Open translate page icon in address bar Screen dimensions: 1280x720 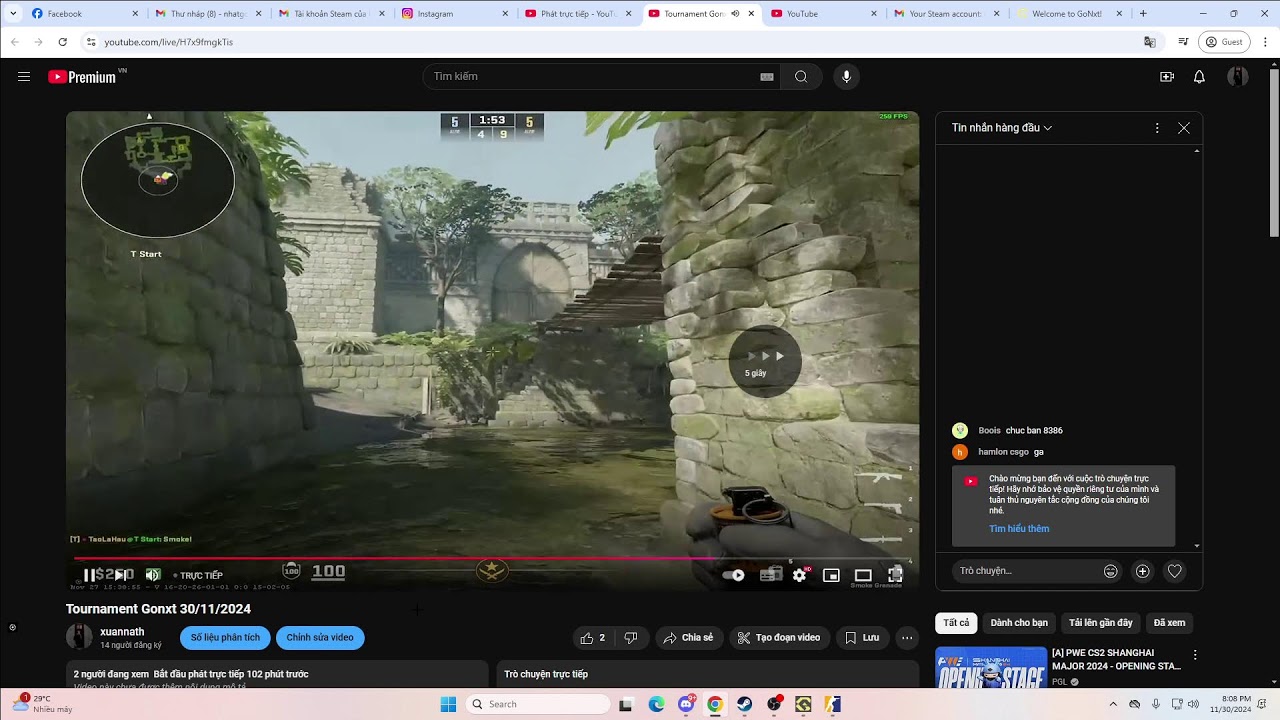(1150, 42)
